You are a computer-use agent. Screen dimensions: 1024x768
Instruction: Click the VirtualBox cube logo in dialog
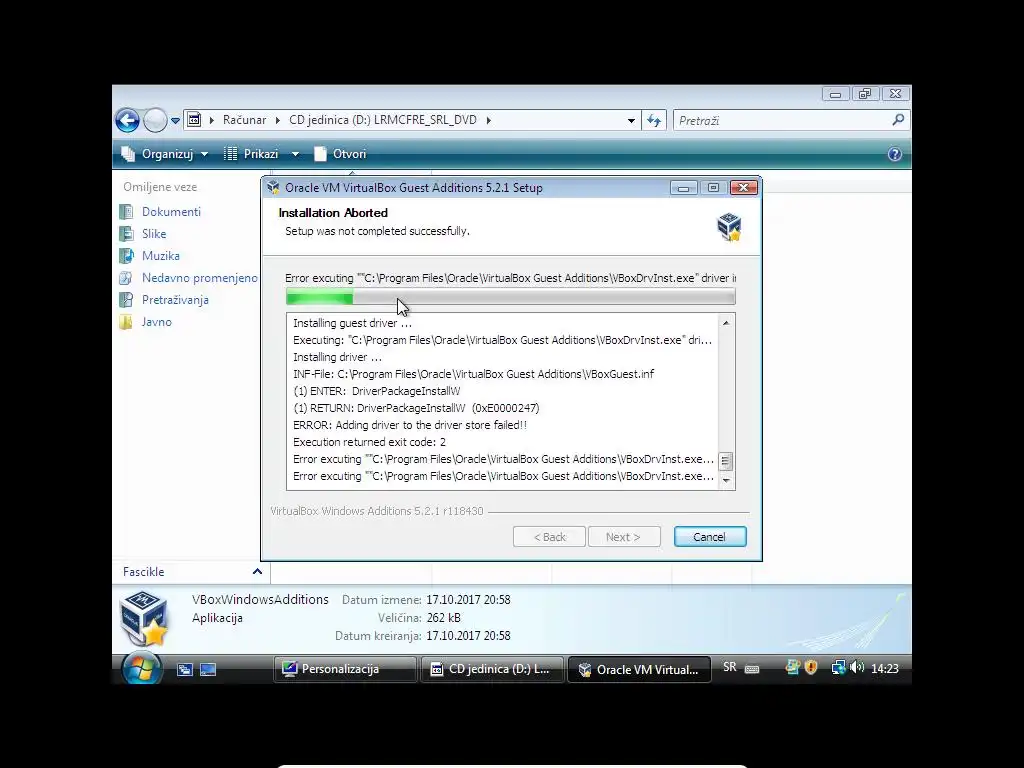coord(729,227)
